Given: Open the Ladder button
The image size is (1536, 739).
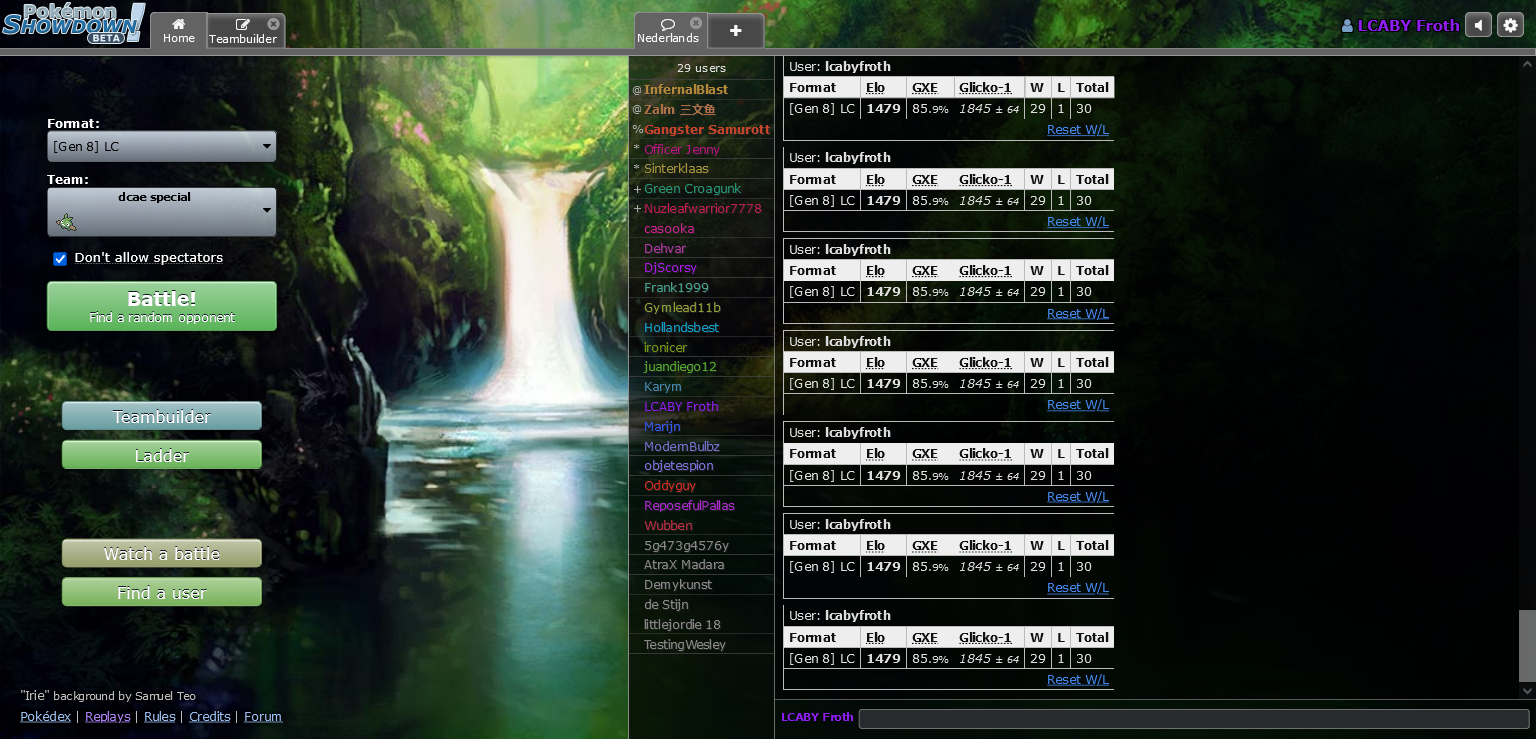Looking at the screenshot, I should point(161,456).
